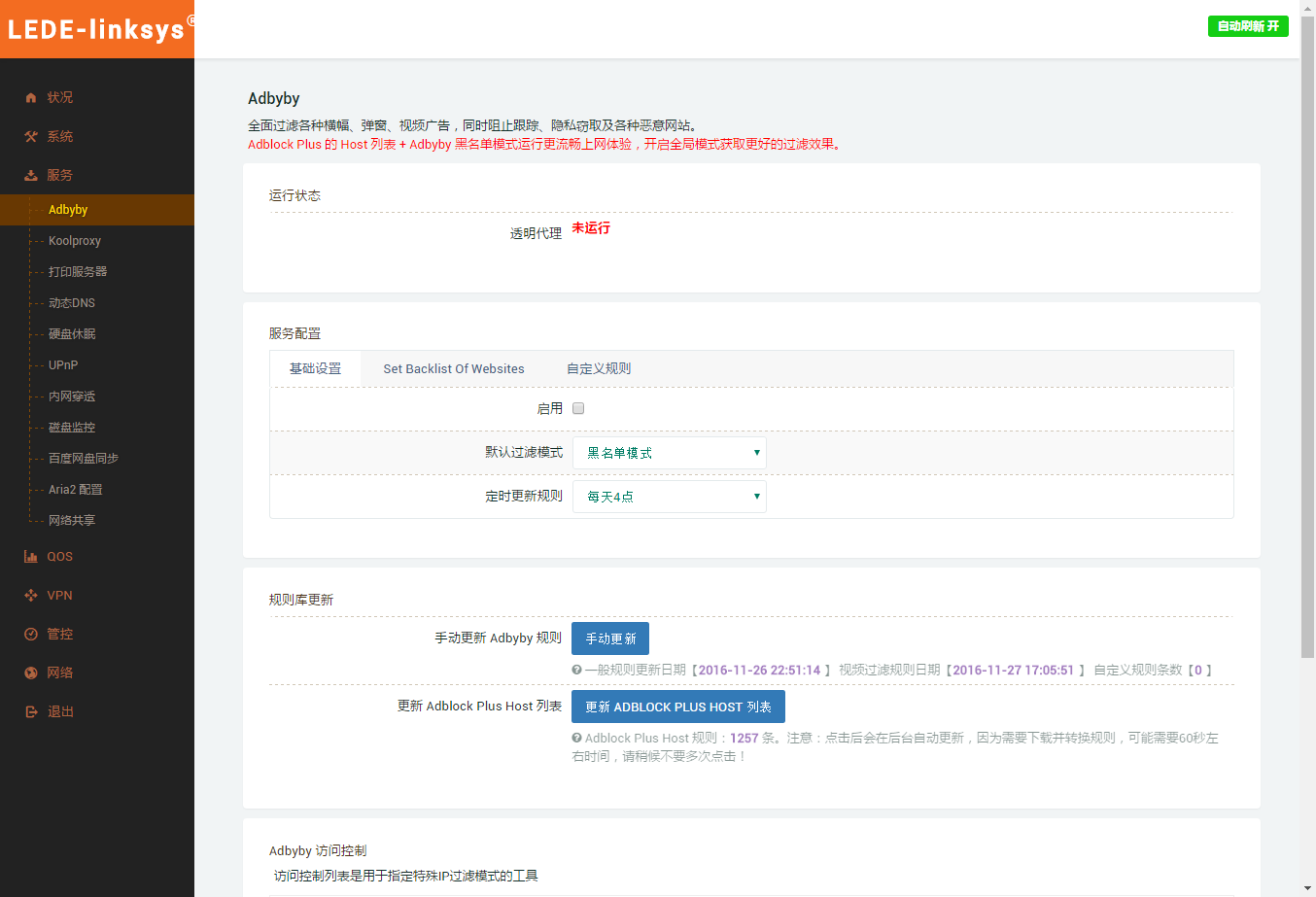Open the 默认过滤模式 dropdown

669,453
